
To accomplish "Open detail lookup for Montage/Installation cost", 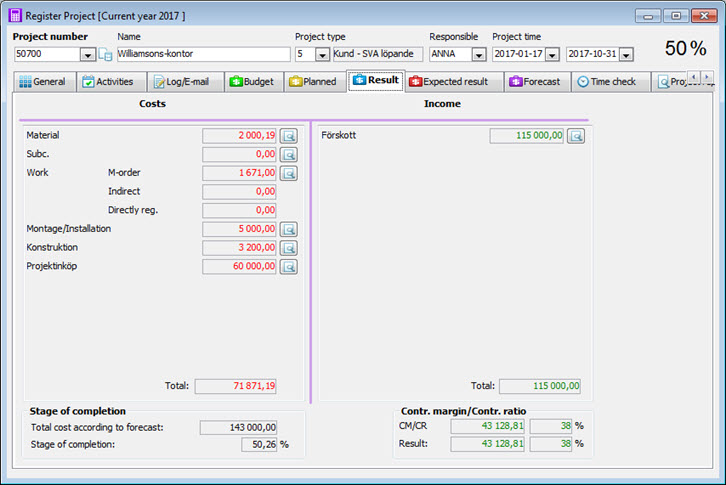I will click(289, 229).
